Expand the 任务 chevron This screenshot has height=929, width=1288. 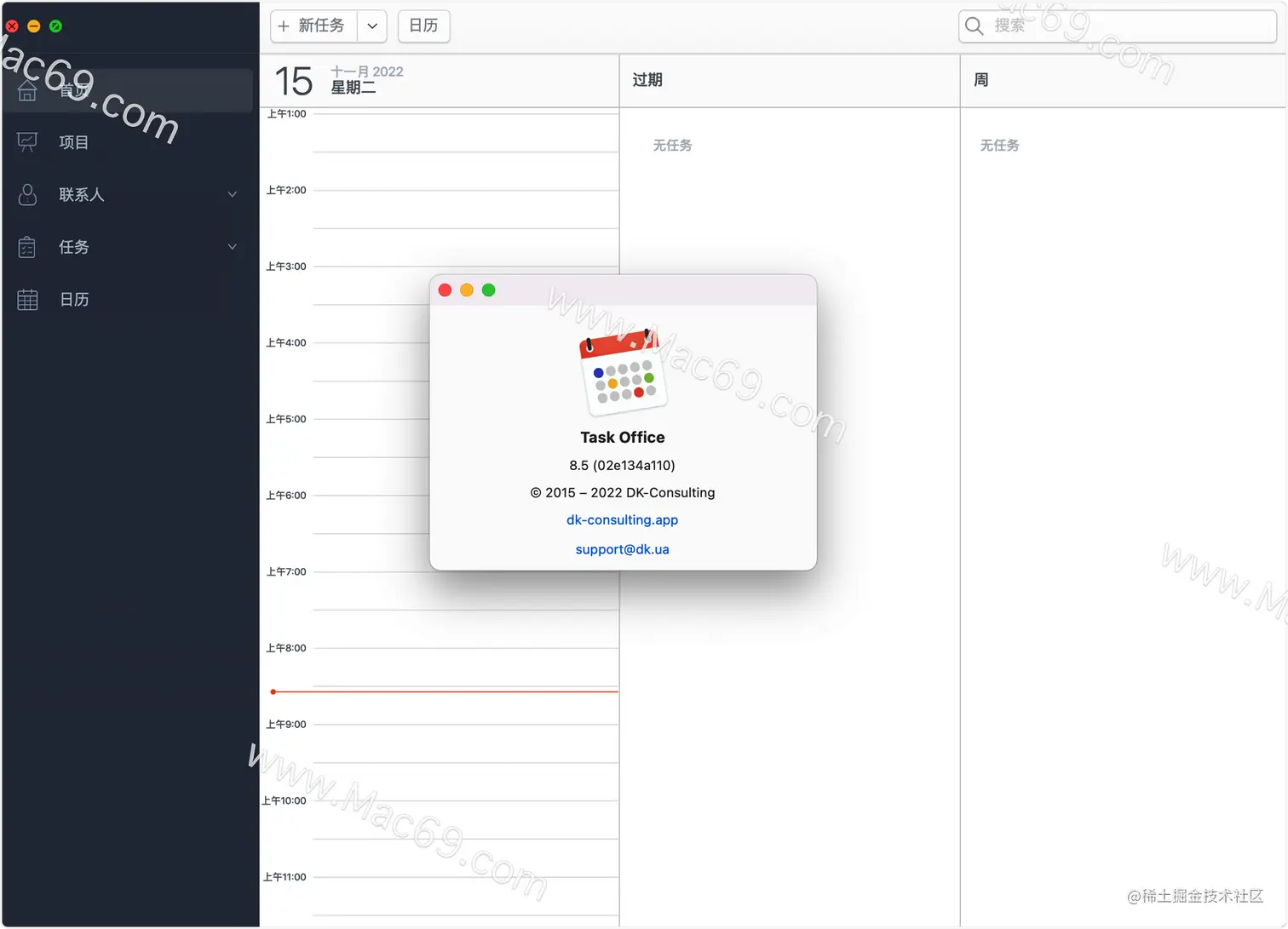[x=233, y=247]
